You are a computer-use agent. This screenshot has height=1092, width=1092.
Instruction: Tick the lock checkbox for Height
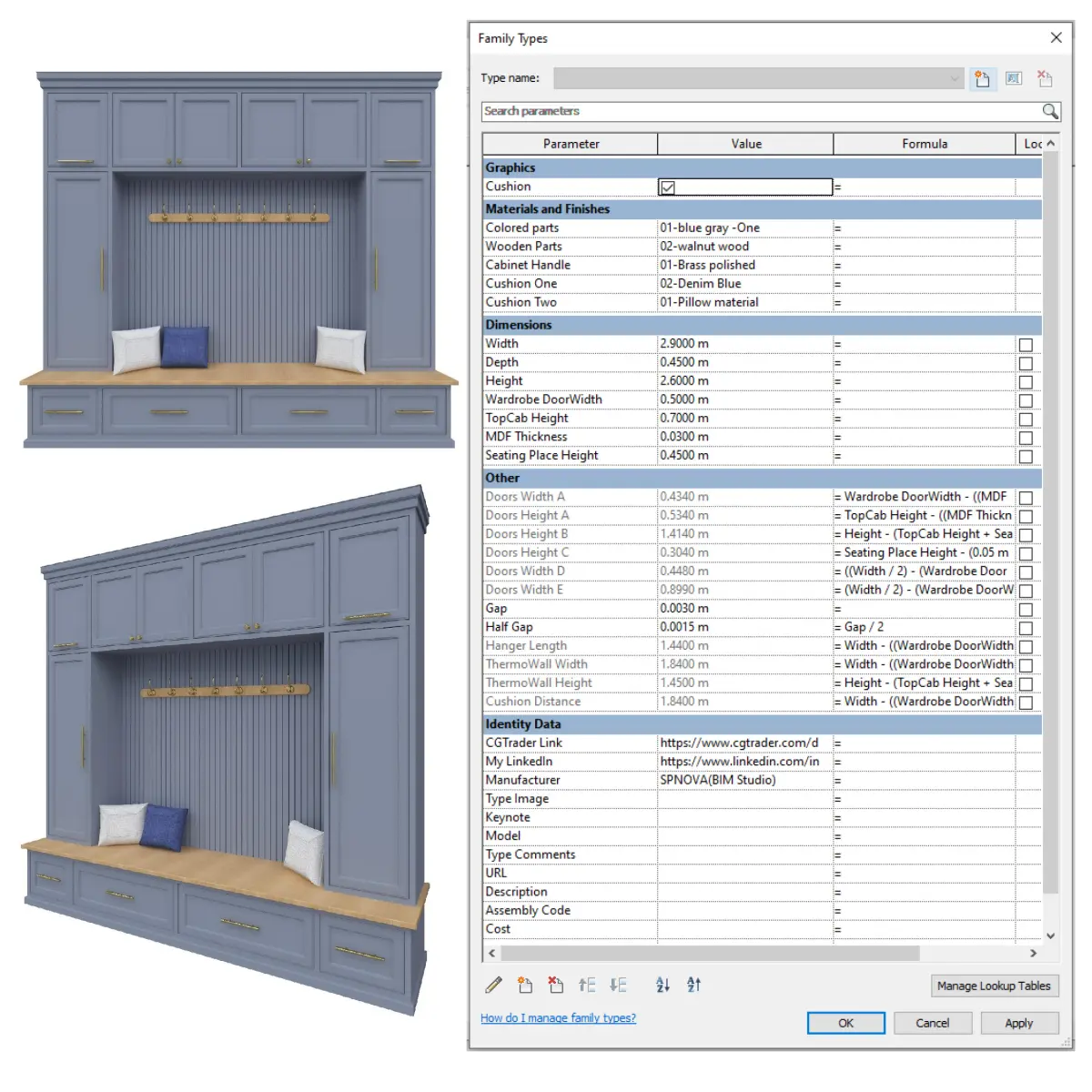[1026, 382]
